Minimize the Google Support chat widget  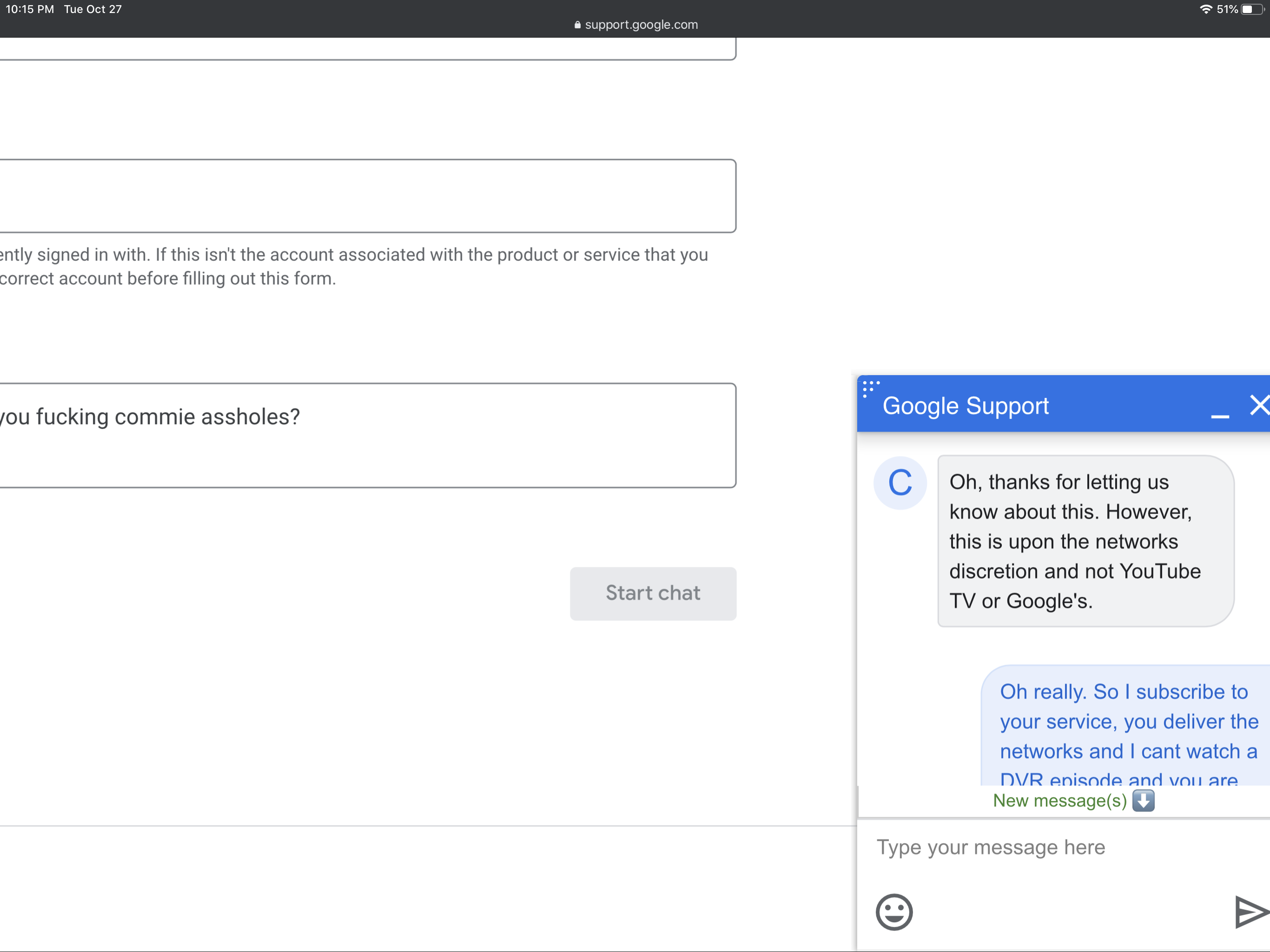[x=1220, y=416]
